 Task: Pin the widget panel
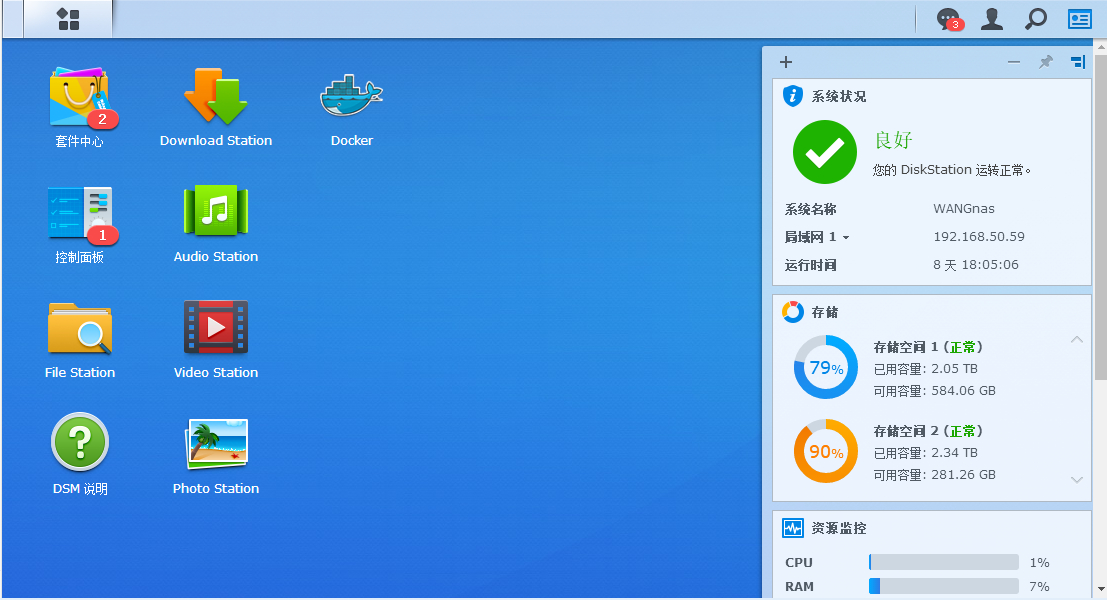(1046, 62)
